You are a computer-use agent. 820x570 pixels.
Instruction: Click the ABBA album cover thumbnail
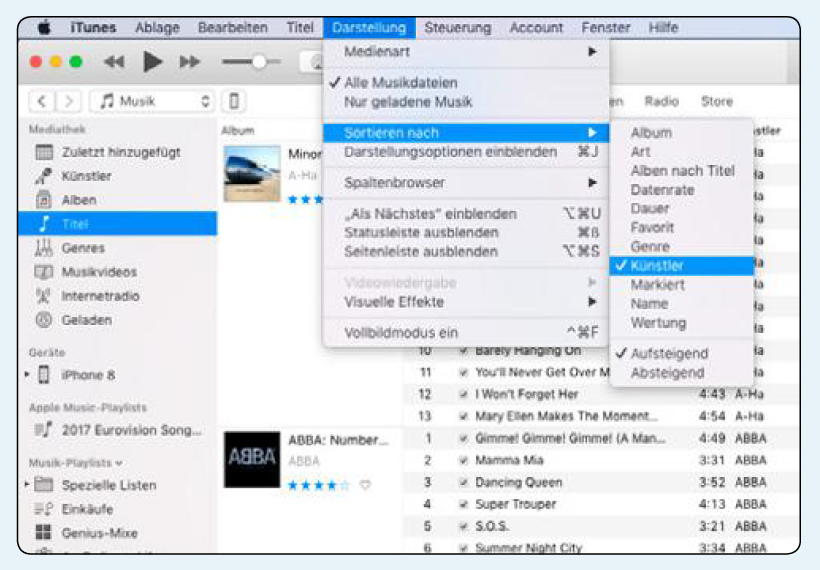click(x=252, y=460)
